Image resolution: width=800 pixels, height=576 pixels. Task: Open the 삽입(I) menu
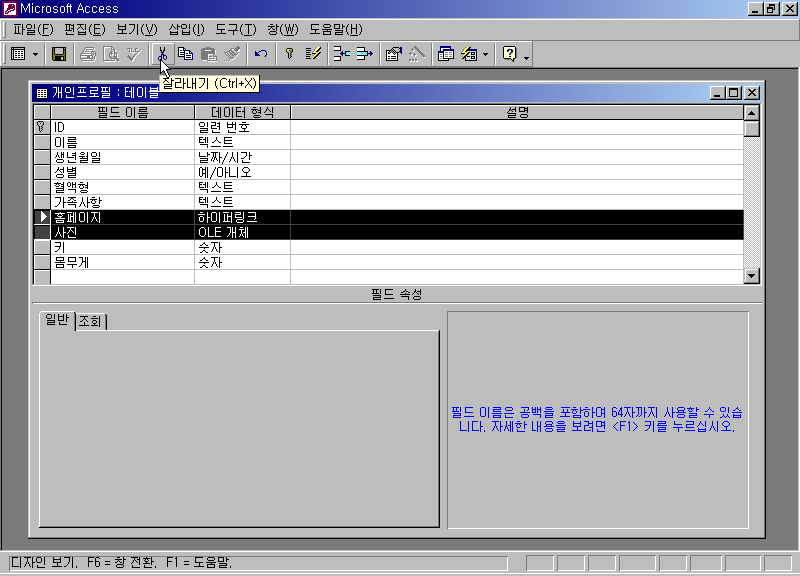[186, 30]
